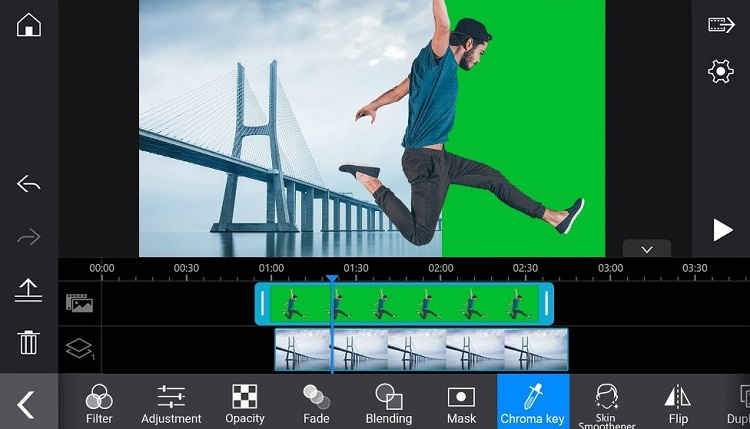Collapse the preview with chevron down
Viewport: 750px width, 429px height.
click(646, 248)
